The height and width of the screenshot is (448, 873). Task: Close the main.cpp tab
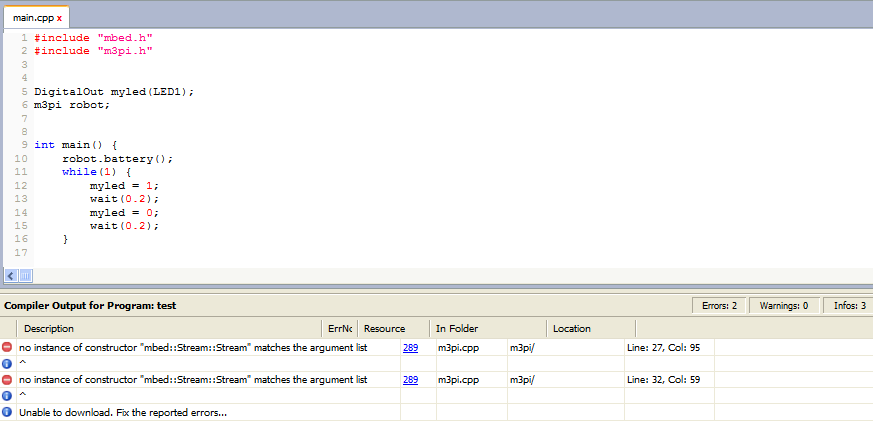[59, 18]
